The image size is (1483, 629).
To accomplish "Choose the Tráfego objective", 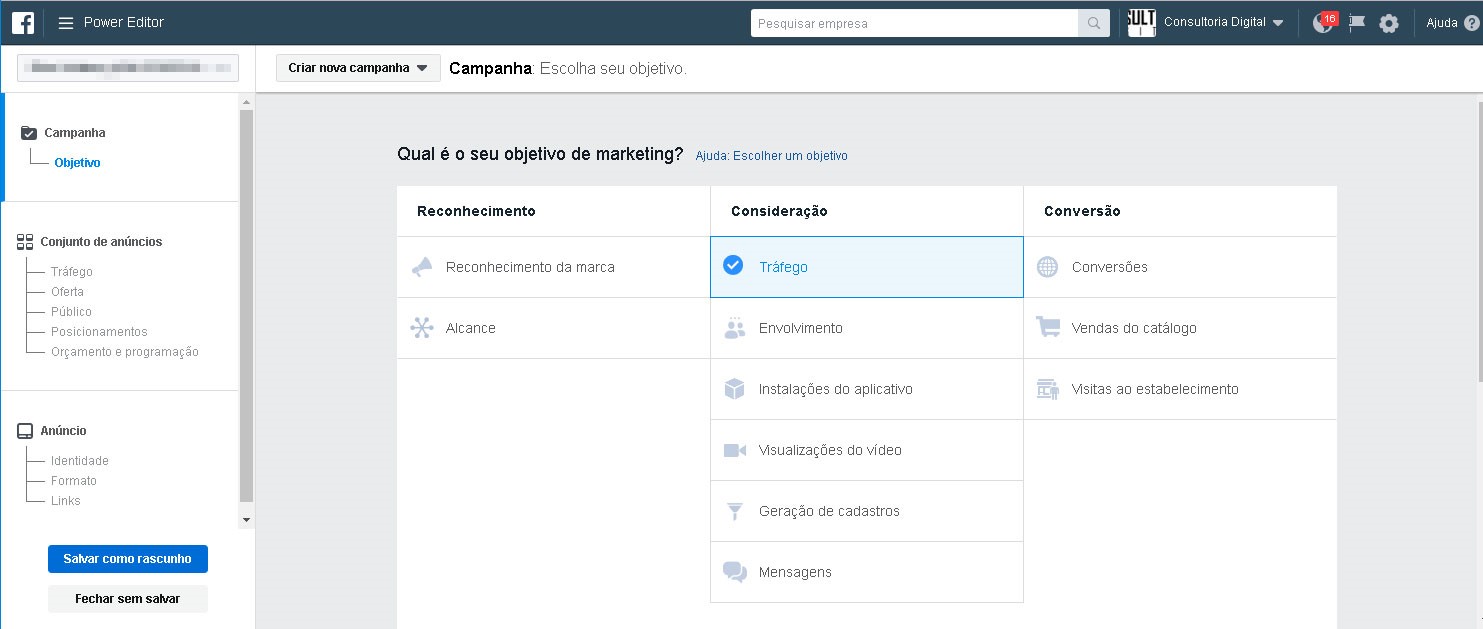I will (867, 267).
